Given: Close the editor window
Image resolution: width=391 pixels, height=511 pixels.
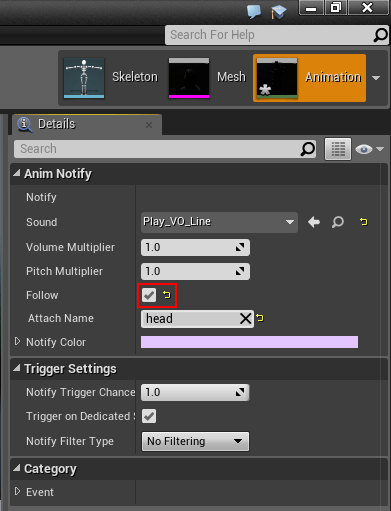Looking at the screenshot, I should coord(368,8).
